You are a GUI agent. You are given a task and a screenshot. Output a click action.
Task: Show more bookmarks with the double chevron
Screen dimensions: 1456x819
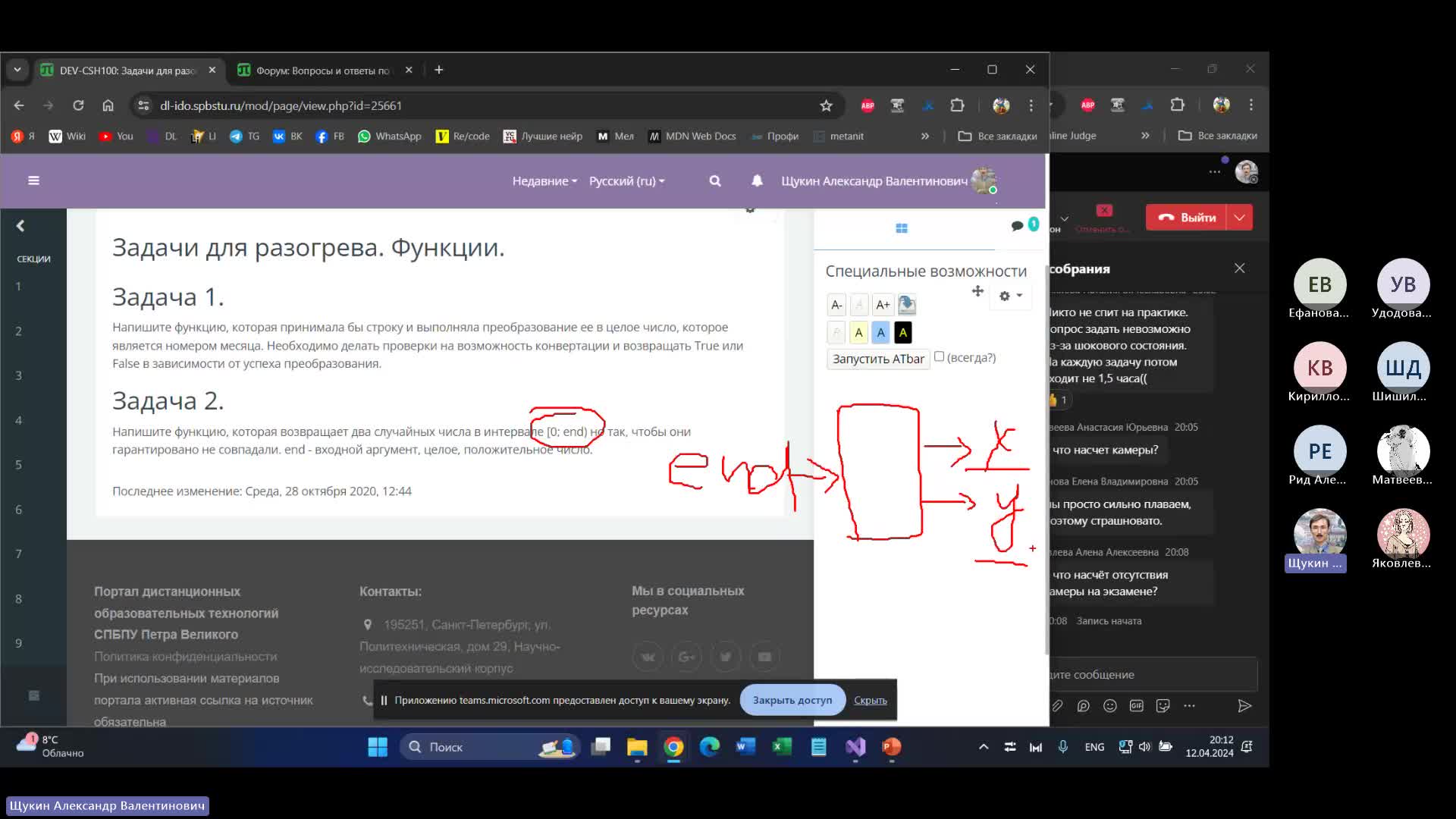click(x=924, y=136)
